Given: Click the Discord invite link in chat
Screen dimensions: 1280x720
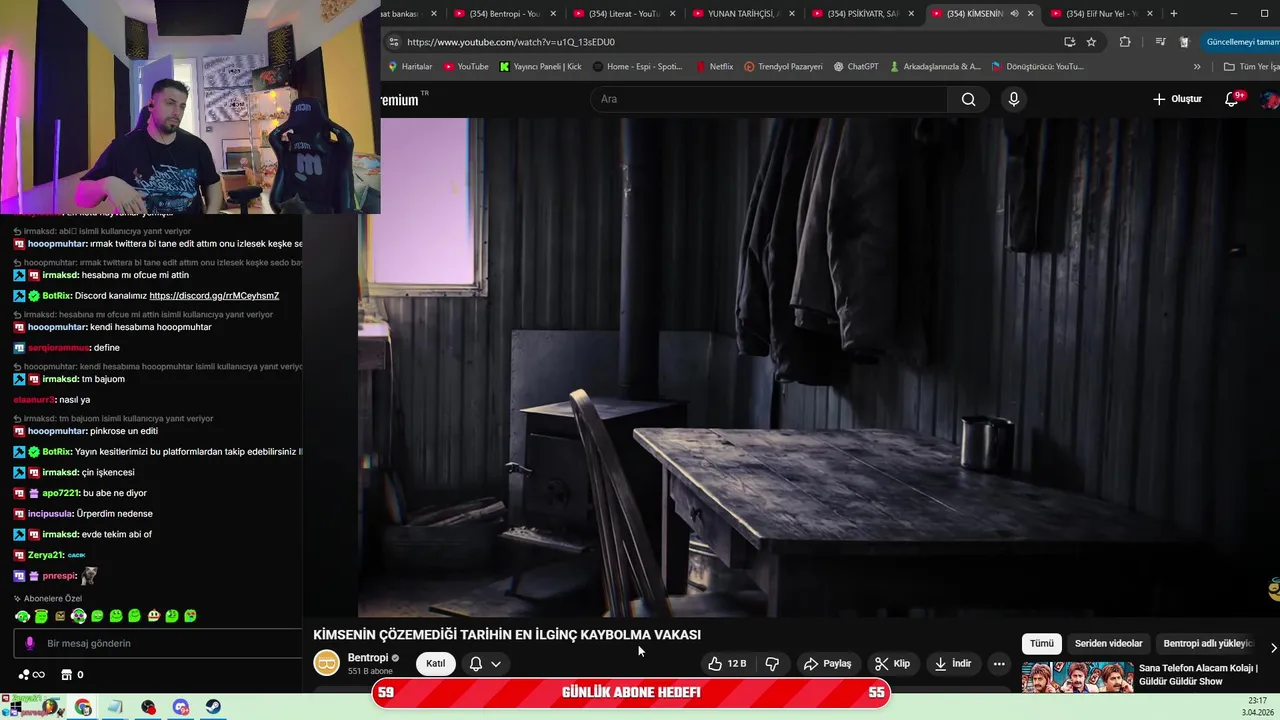Looking at the screenshot, I should [x=214, y=296].
